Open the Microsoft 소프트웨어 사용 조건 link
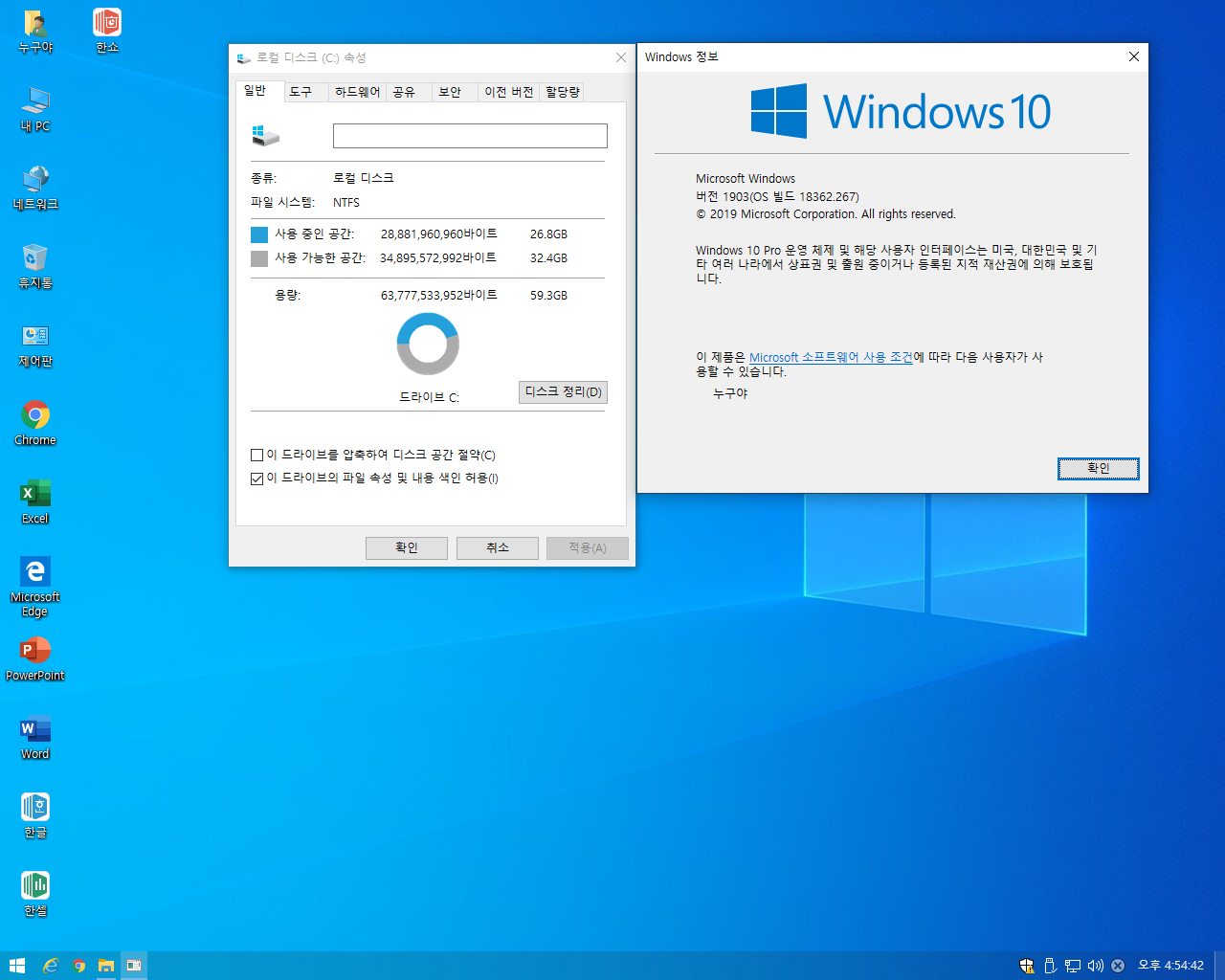The height and width of the screenshot is (980, 1225). click(831, 357)
